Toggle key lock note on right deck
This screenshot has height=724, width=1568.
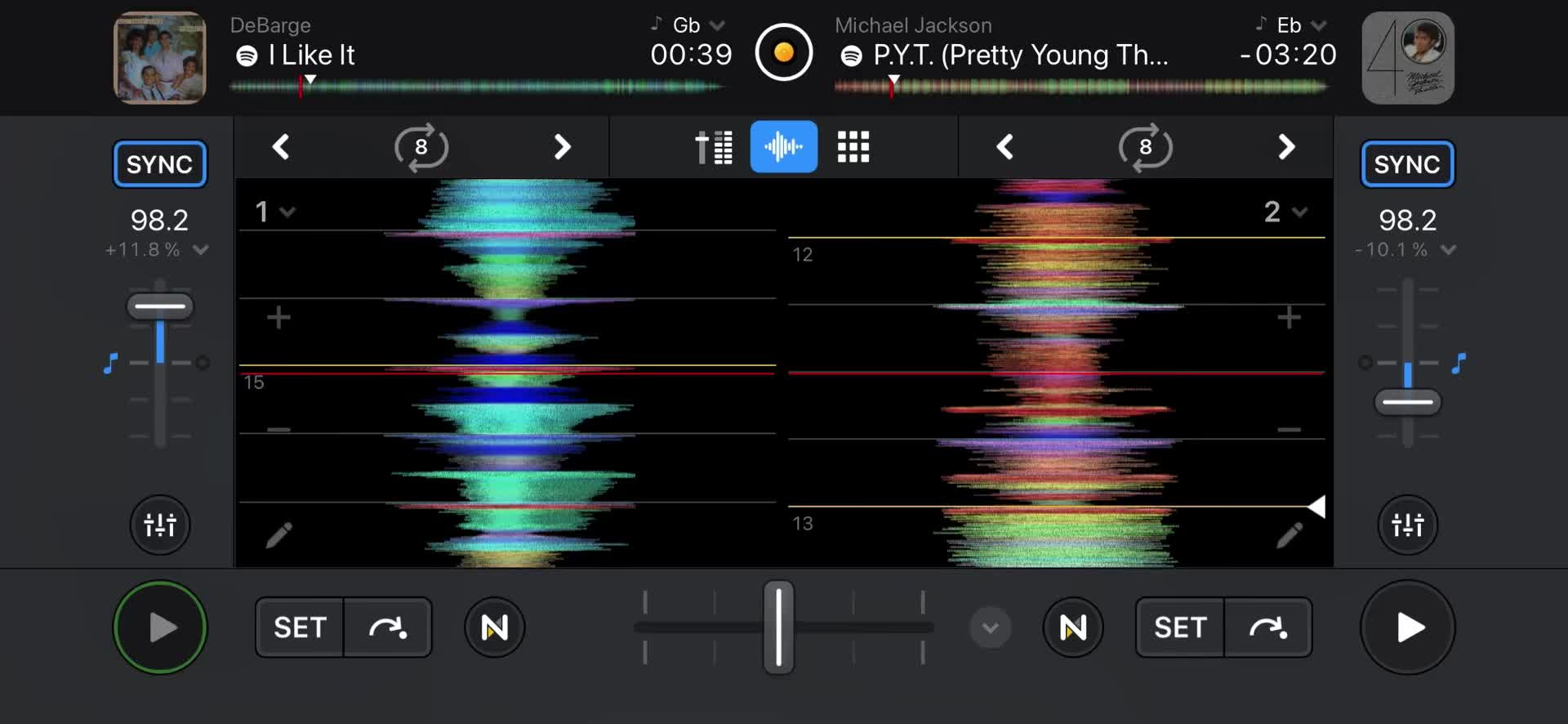(1459, 363)
